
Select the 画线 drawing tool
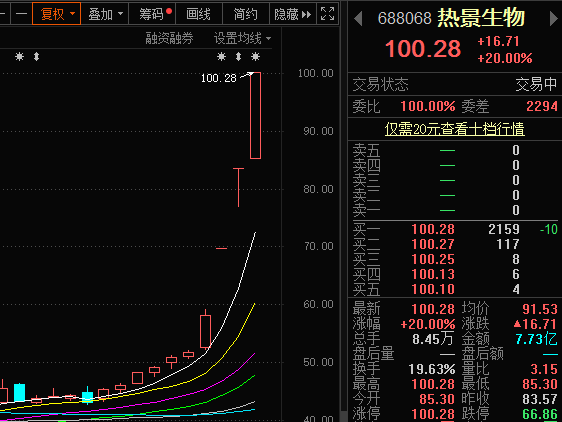pyautogui.click(x=199, y=14)
